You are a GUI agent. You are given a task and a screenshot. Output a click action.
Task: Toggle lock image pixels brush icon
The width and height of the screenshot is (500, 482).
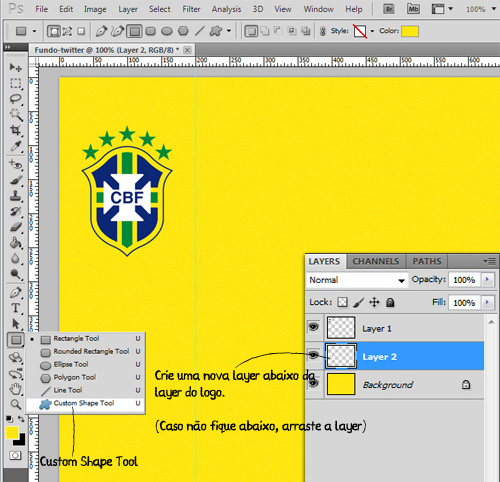(359, 302)
